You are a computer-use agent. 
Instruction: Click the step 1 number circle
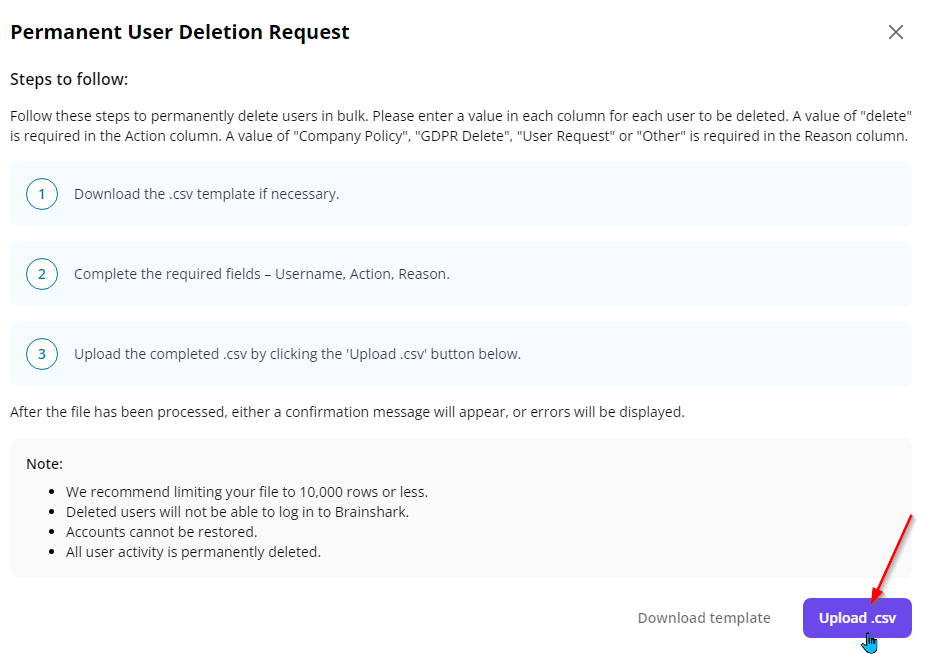point(42,193)
